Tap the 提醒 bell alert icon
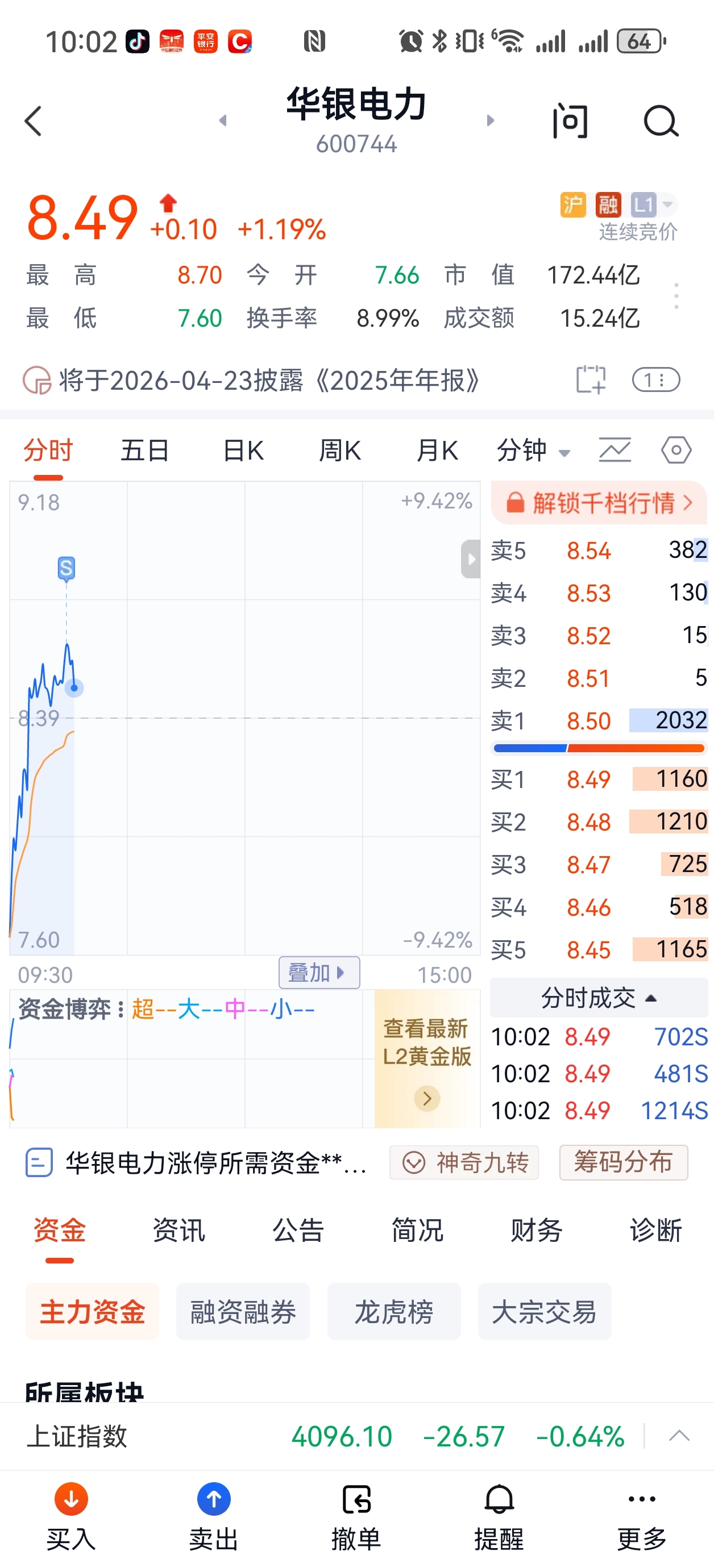 coord(499,1499)
